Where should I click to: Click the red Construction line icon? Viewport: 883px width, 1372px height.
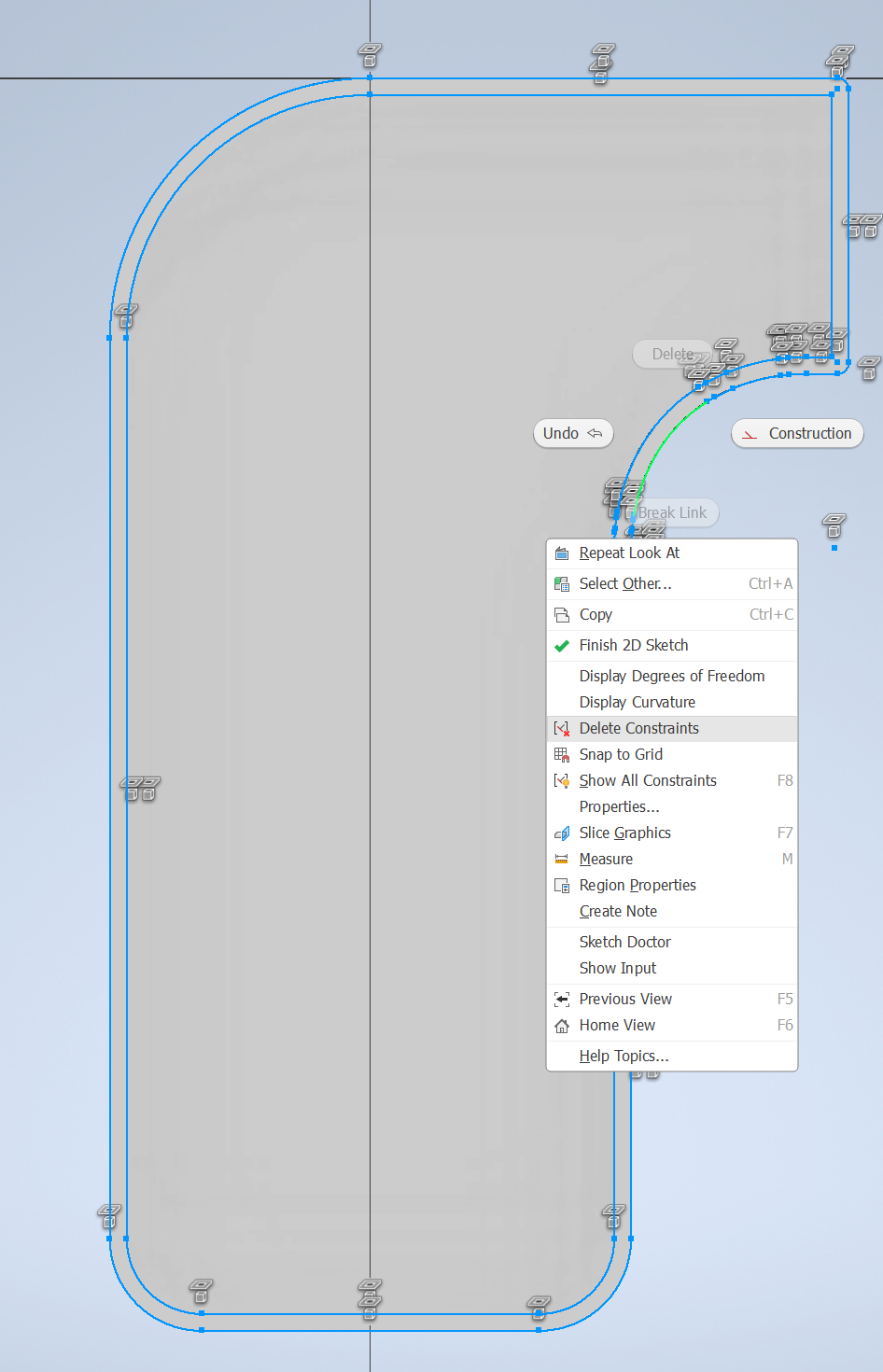pyautogui.click(x=750, y=434)
